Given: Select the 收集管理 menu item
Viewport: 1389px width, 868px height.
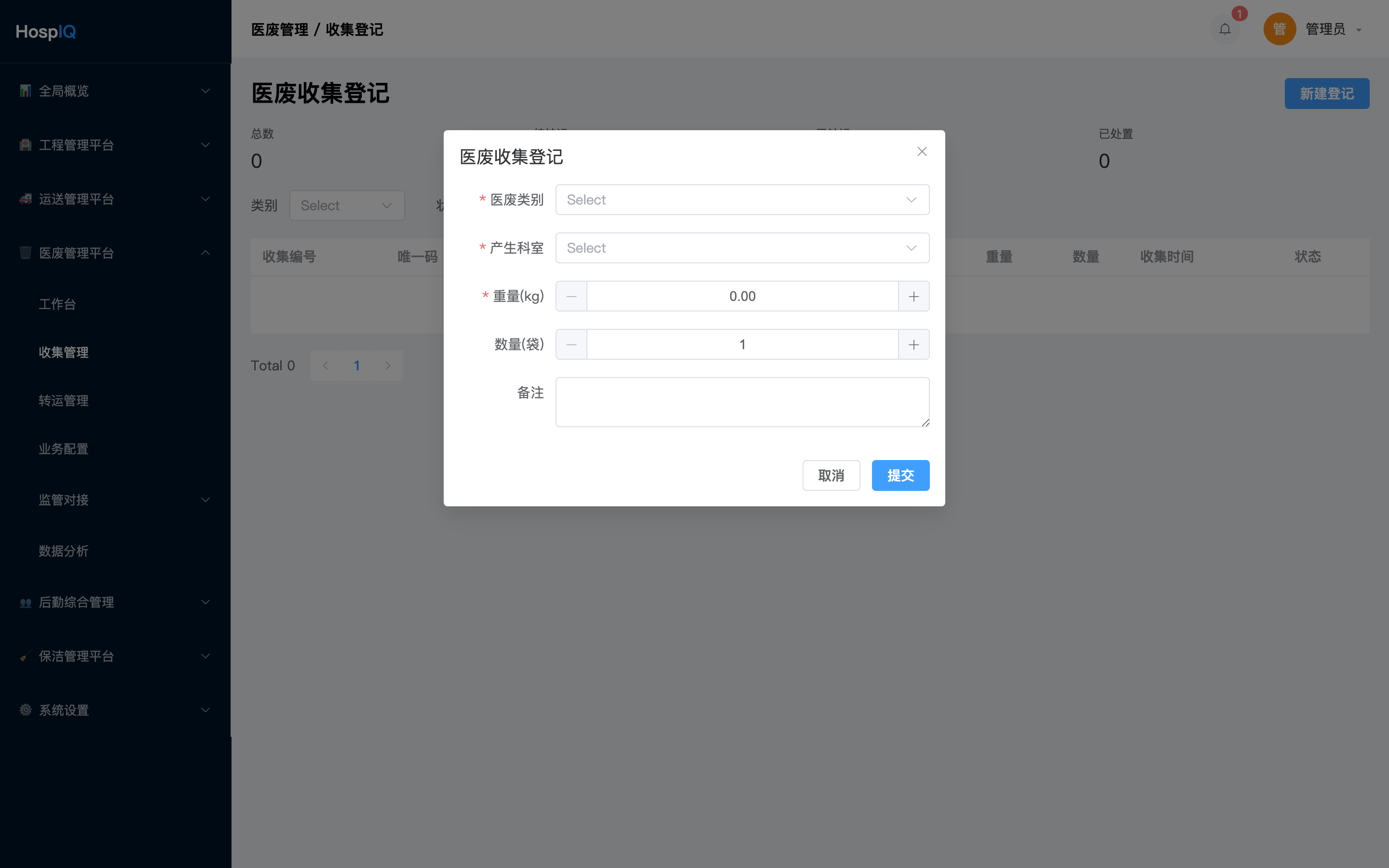Looking at the screenshot, I should [x=115, y=352].
